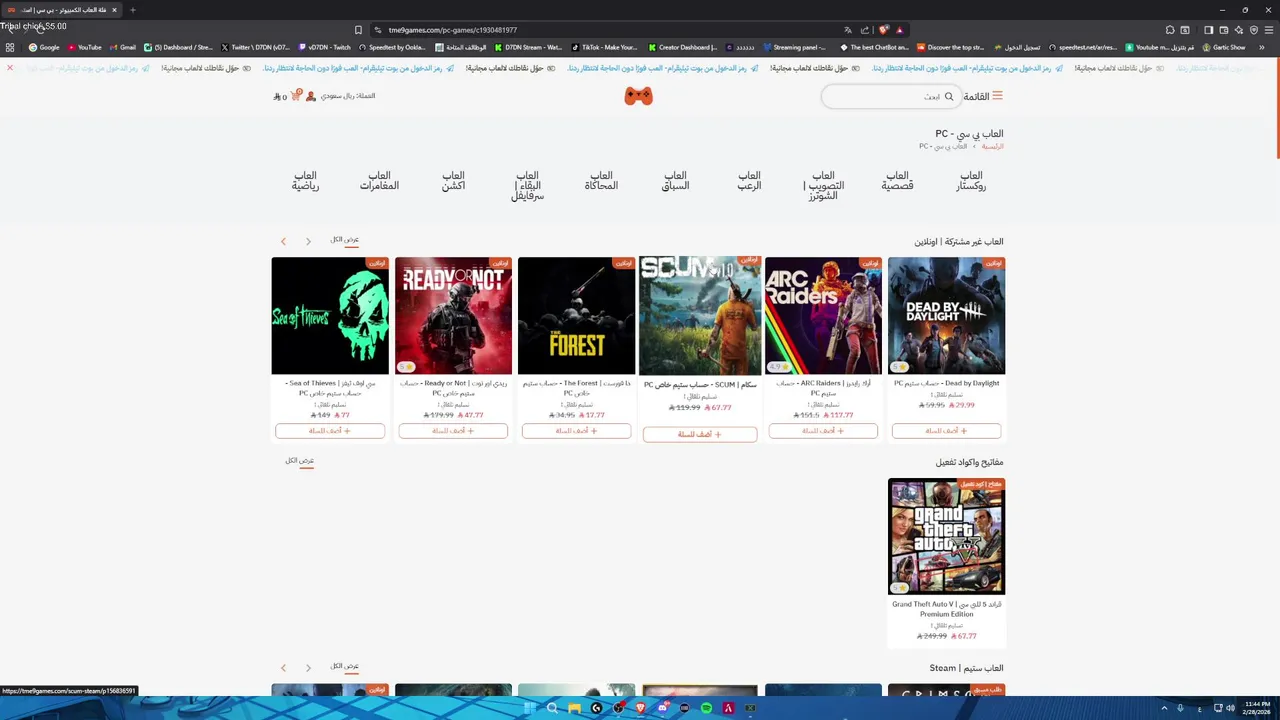Add The Forest to cart
This screenshot has width=1280, height=720.
pyautogui.click(x=576, y=431)
